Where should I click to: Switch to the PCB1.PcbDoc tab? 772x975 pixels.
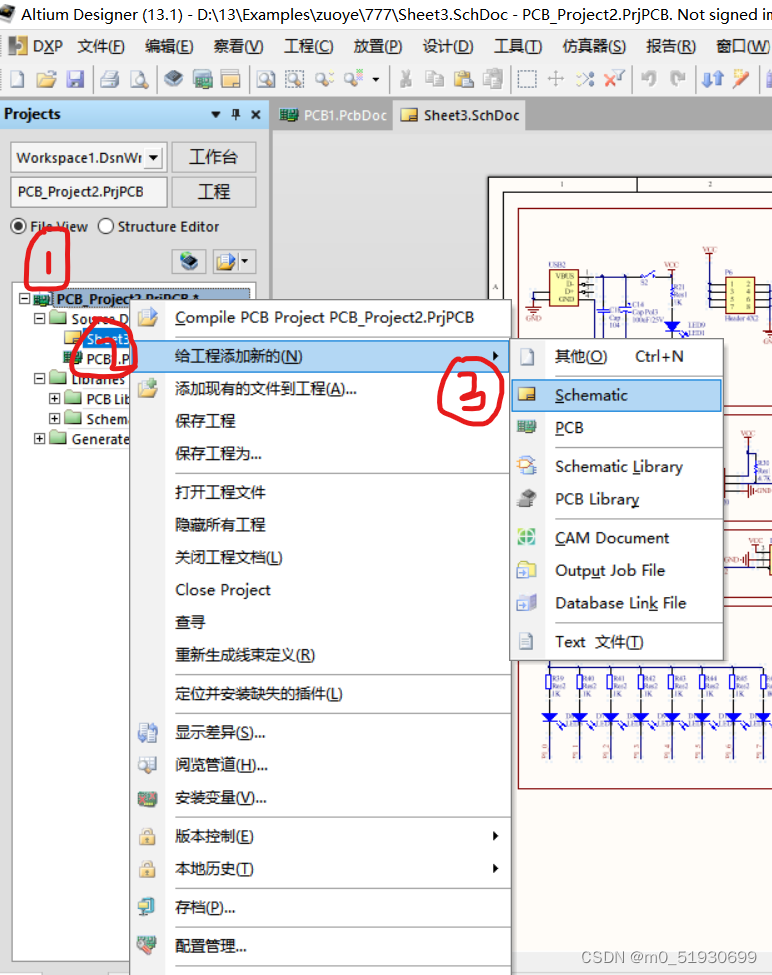pos(333,116)
